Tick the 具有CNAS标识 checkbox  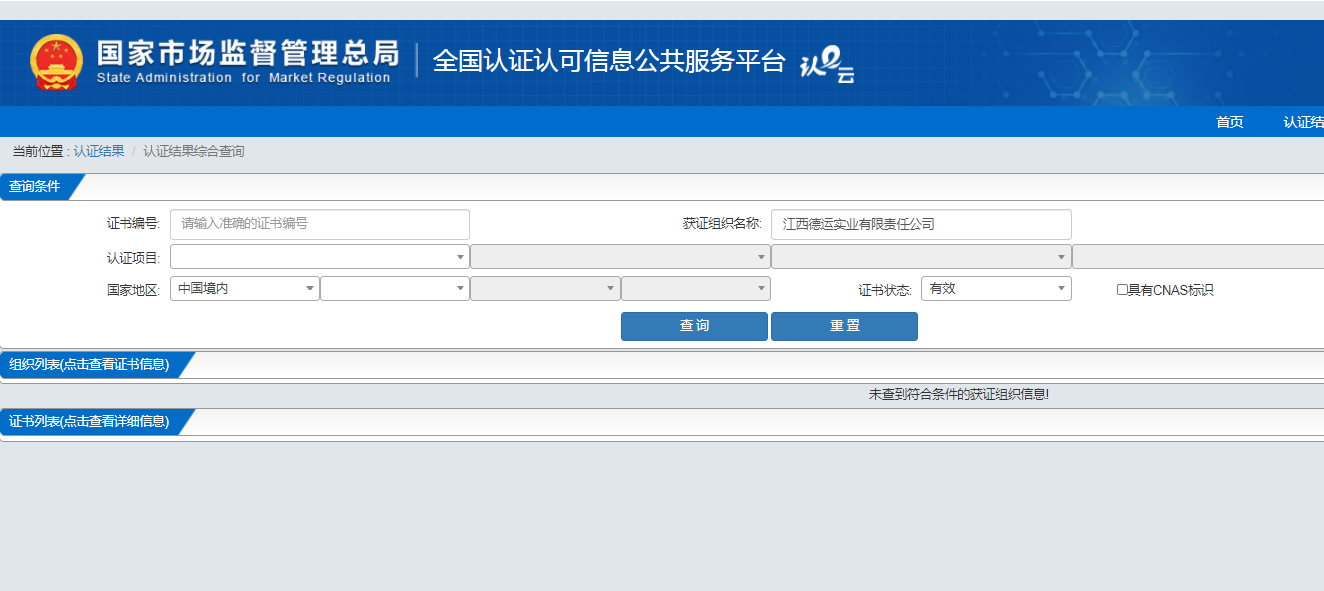(x=1122, y=290)
